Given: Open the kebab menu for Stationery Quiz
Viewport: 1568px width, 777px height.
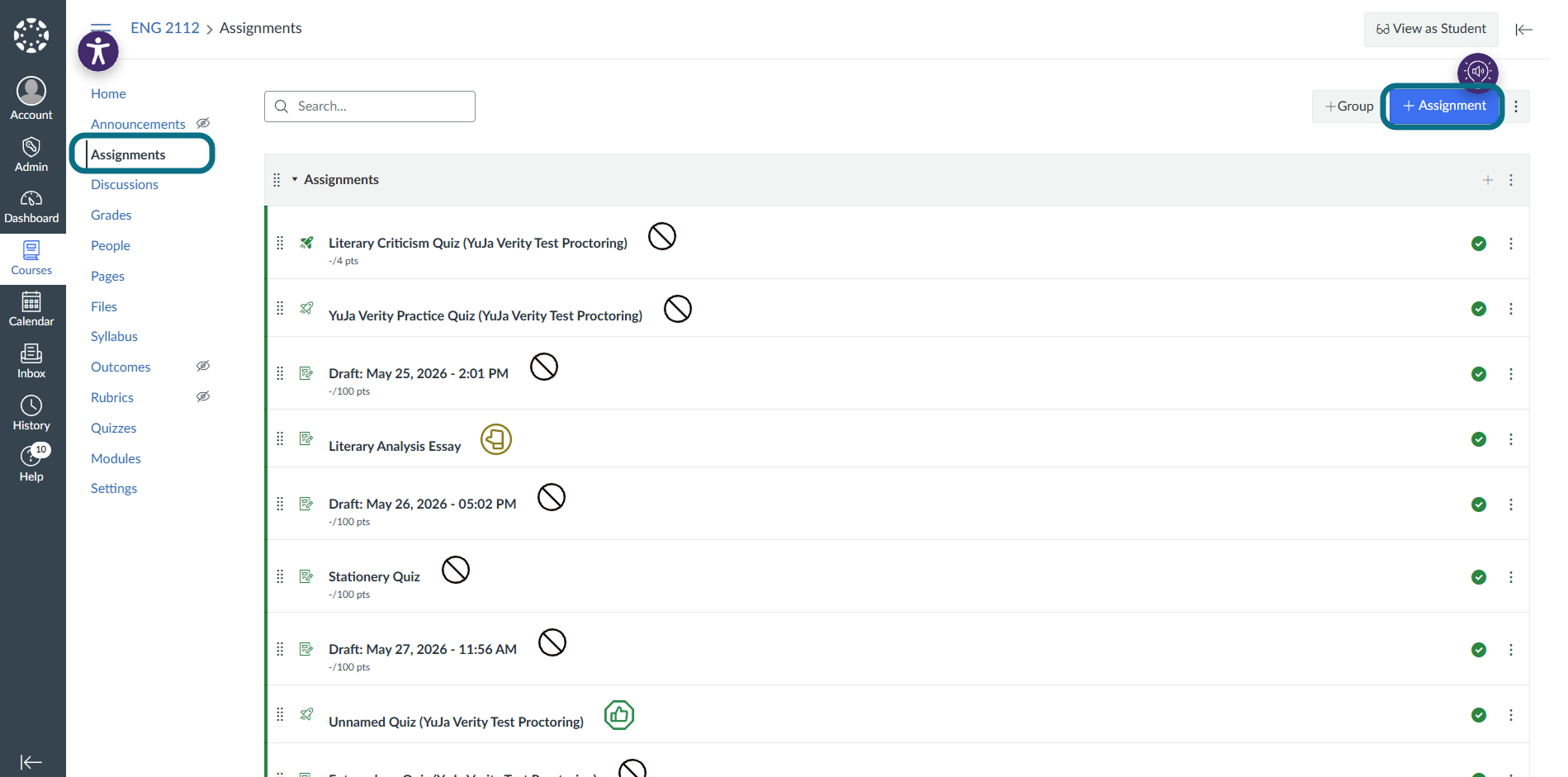Looking at the screenshot, I should (x=1511, y=577).
